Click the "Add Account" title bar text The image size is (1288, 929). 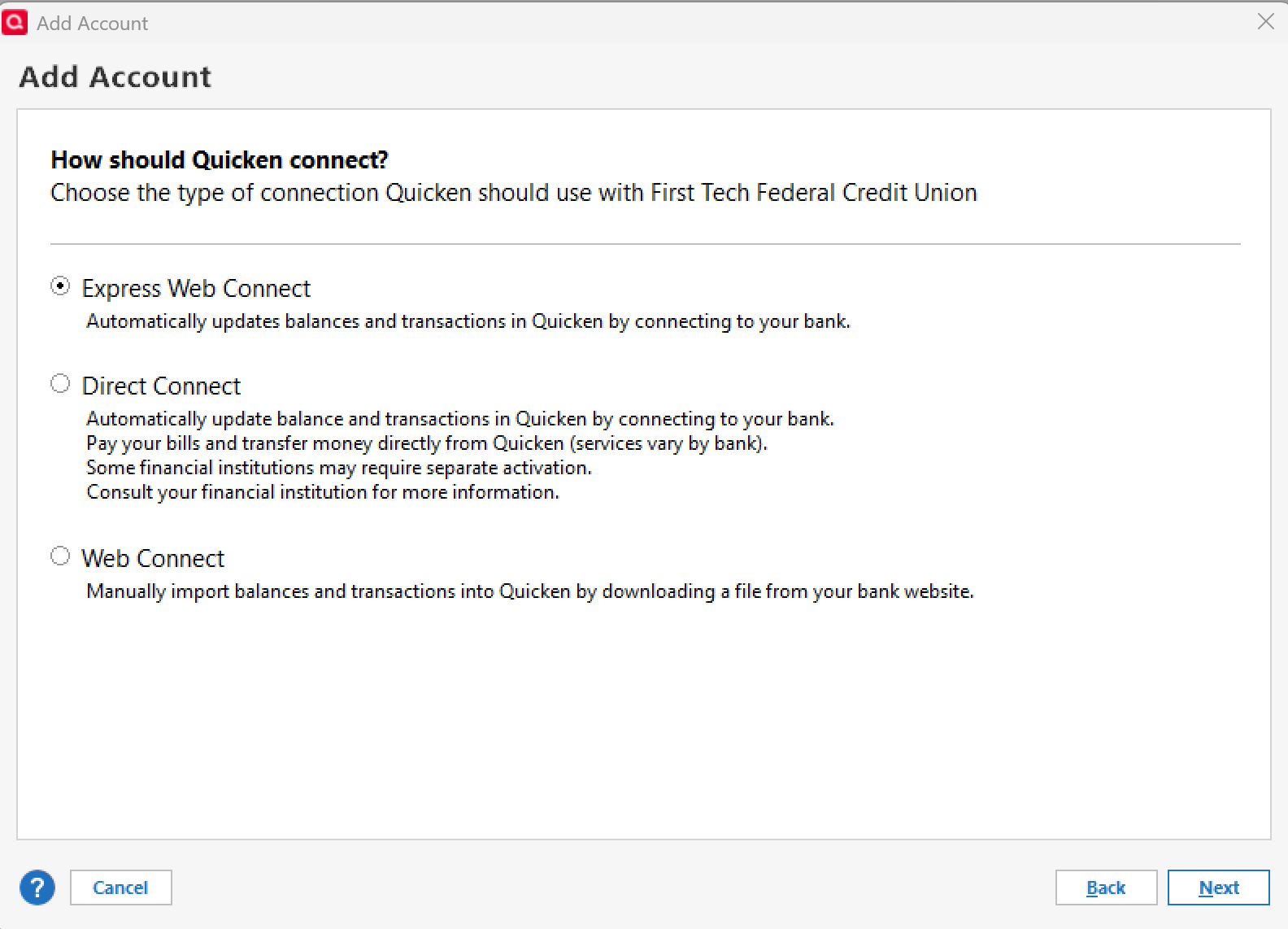pyautogui.click(x=92, y=24)
